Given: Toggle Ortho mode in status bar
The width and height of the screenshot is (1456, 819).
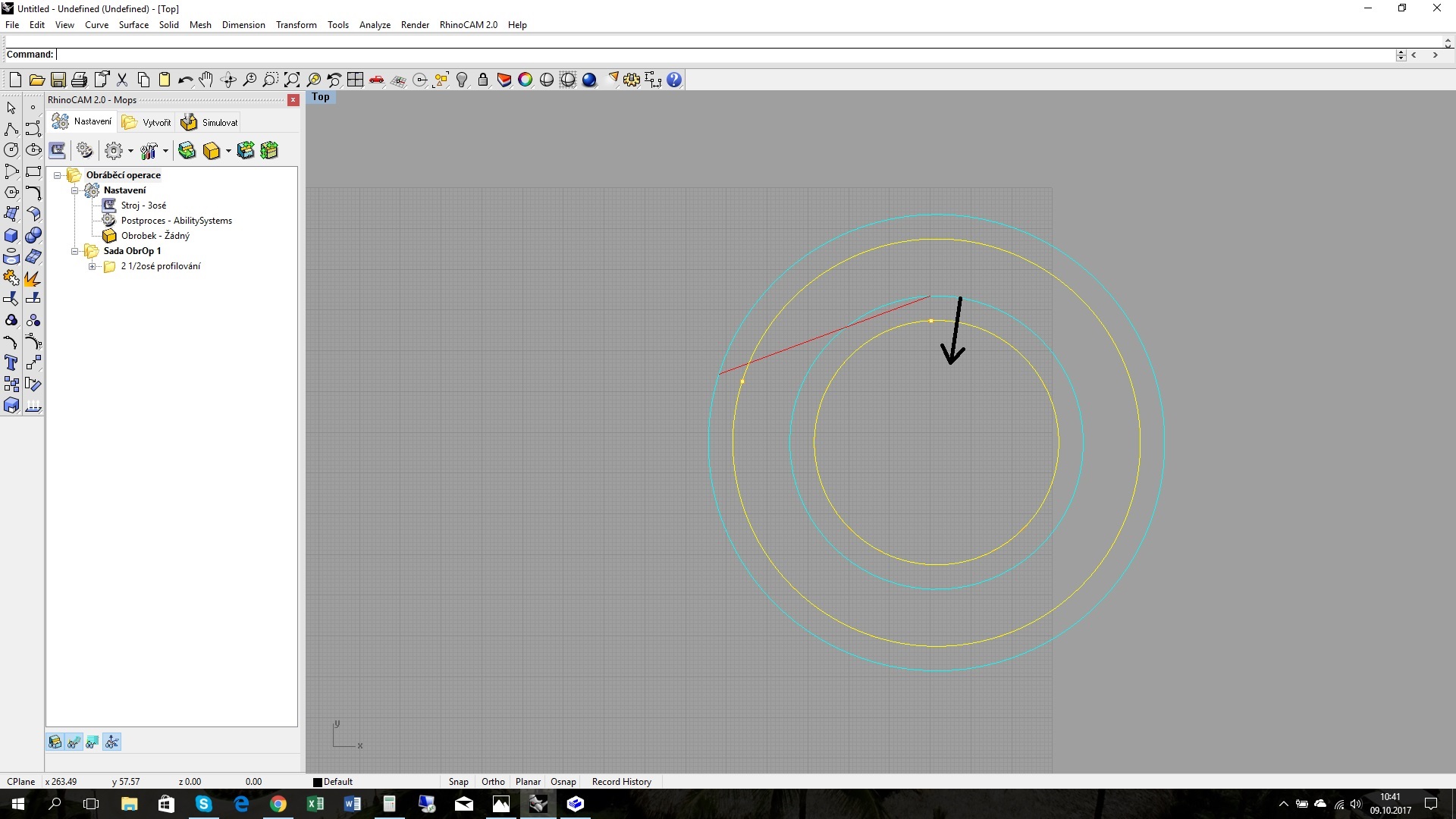Looking at the screenshot, I should 493,782.
